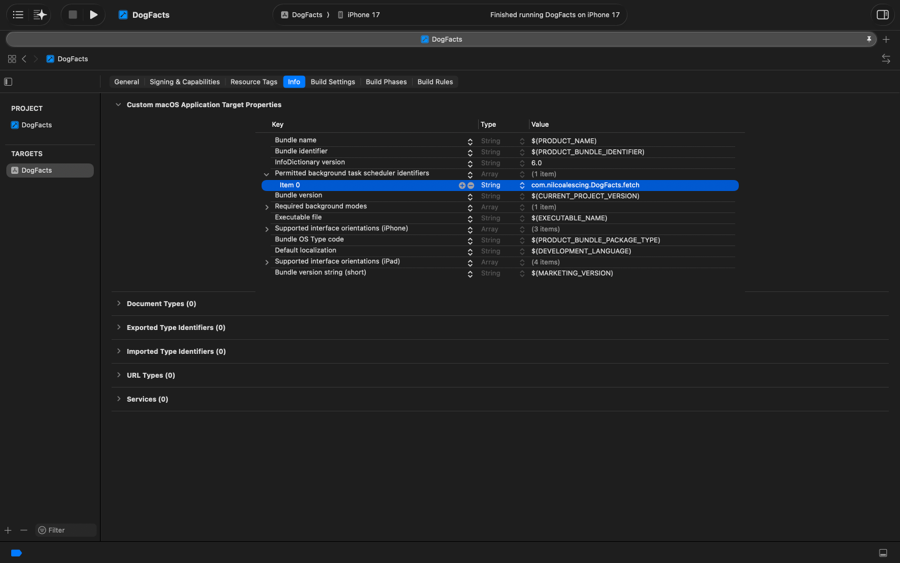Expand Imported Type Identifiers section

(x=118, y=351)
